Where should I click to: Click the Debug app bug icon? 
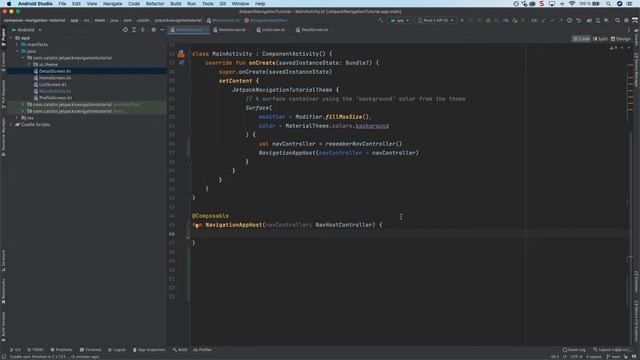coord(488,20)
